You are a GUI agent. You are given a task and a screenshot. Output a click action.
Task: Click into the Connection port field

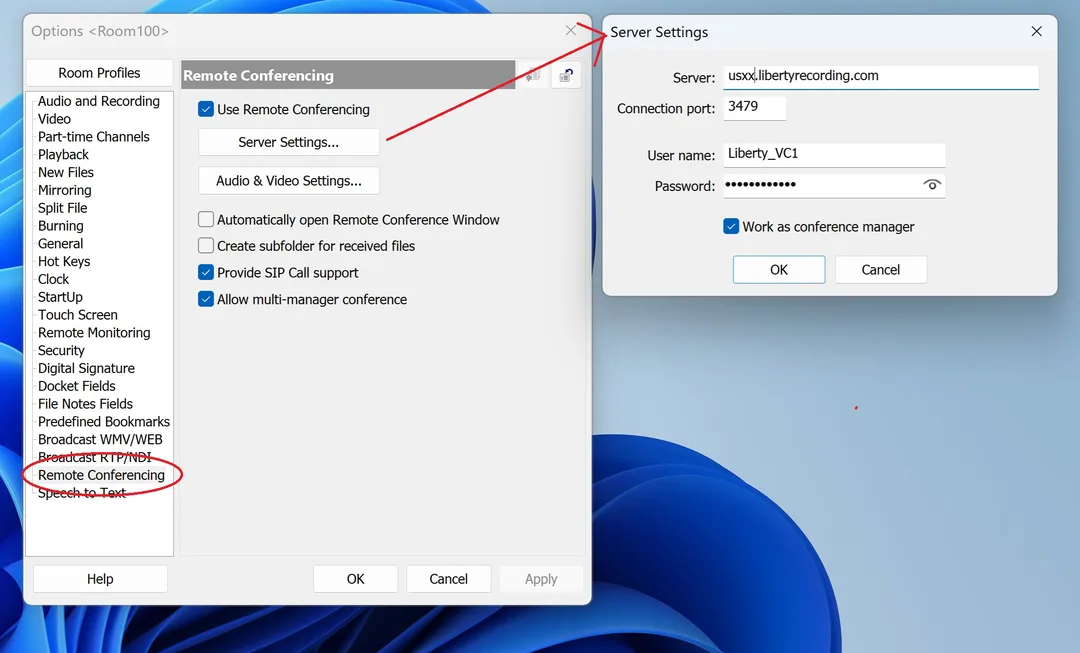(754, 107)
